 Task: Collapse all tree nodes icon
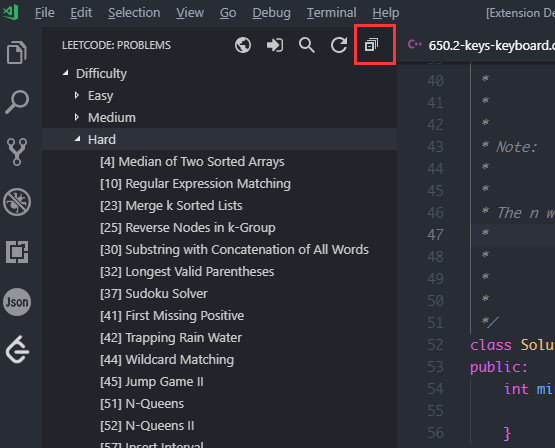click(x=371, y=45)
